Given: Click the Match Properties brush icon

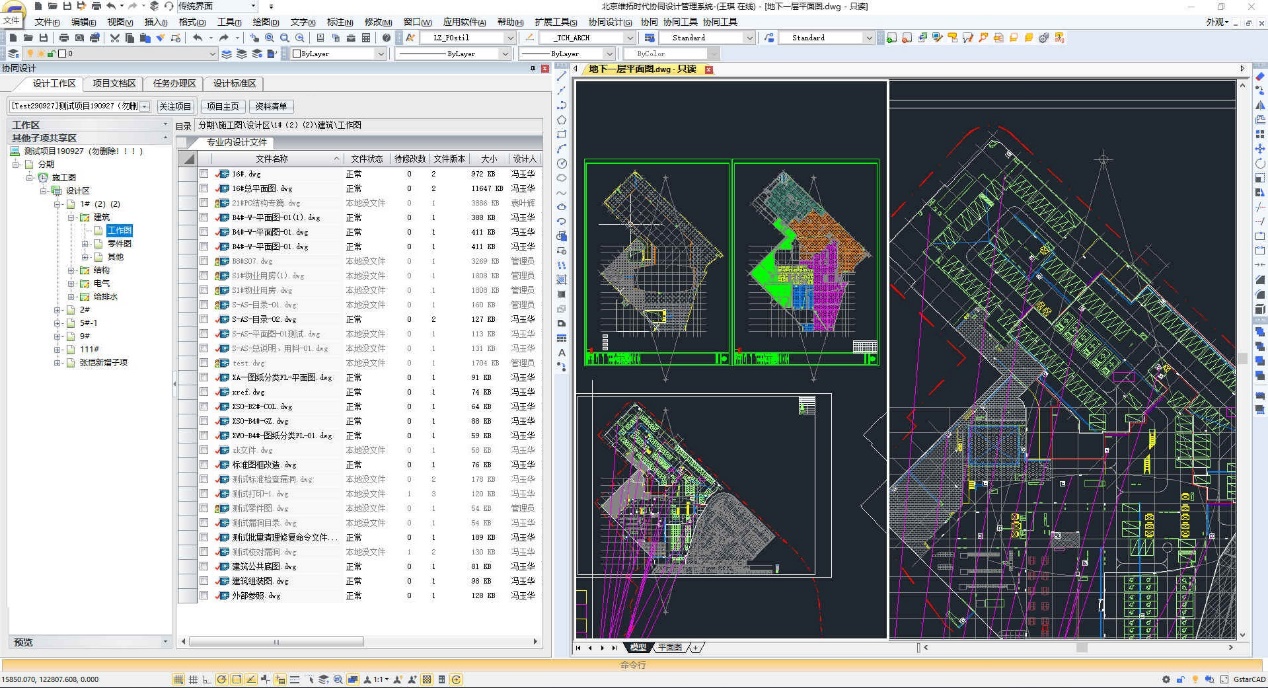Looking at the screenshot, I should coord(160,38).
